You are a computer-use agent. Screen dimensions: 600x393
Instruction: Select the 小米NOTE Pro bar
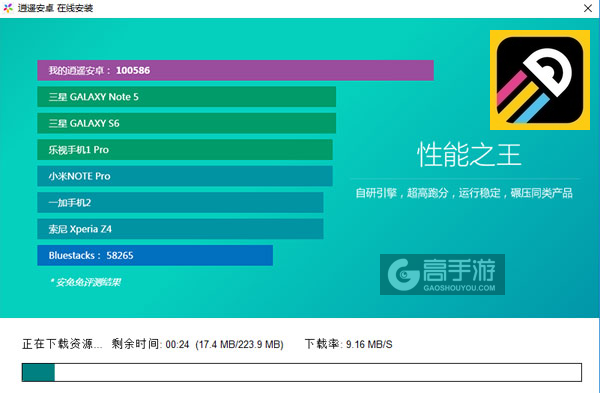[185, 176]
